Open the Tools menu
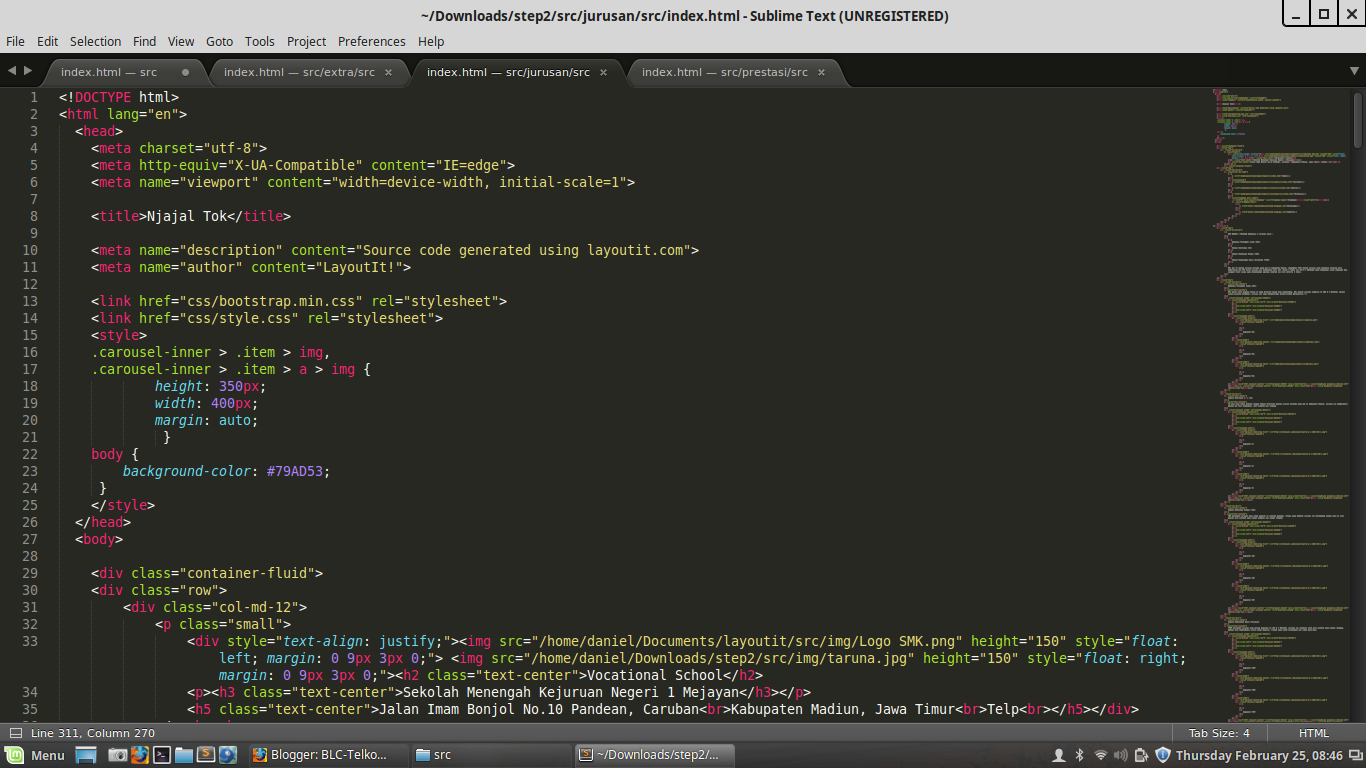This screenshot has height=768, width=1366. pos(259,41)
